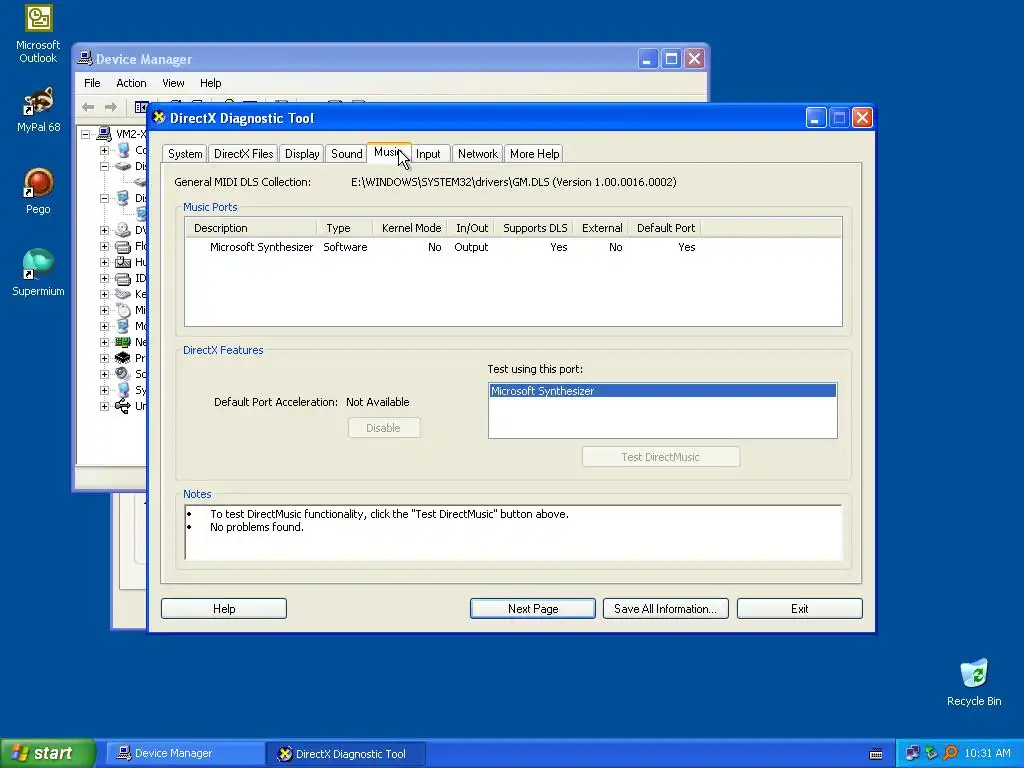Viewport: 1024px width, 768px height.
Task: Open the More Help tab
Action: point(534,154)
